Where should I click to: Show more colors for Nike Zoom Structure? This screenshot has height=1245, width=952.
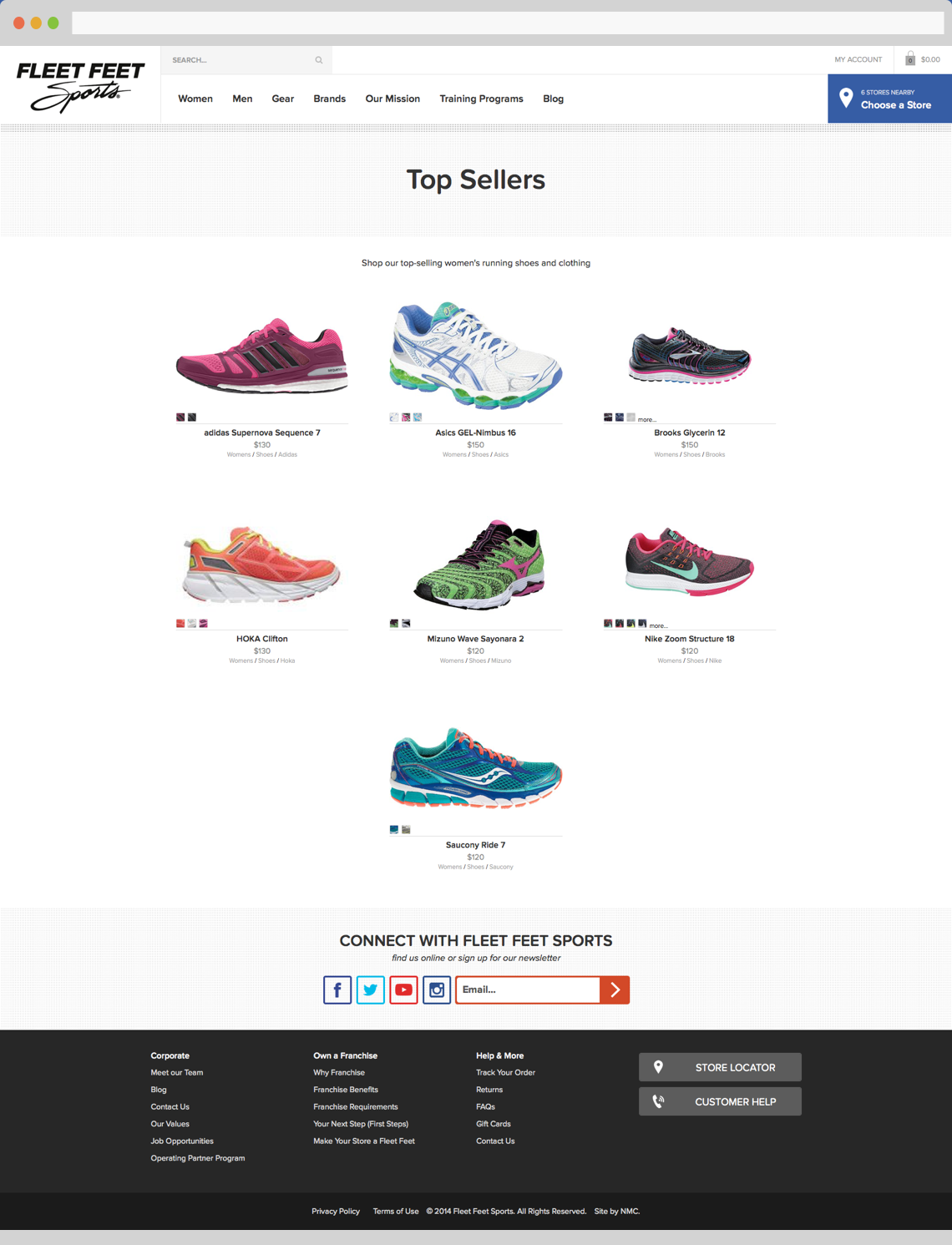click(x=659, y=625)
